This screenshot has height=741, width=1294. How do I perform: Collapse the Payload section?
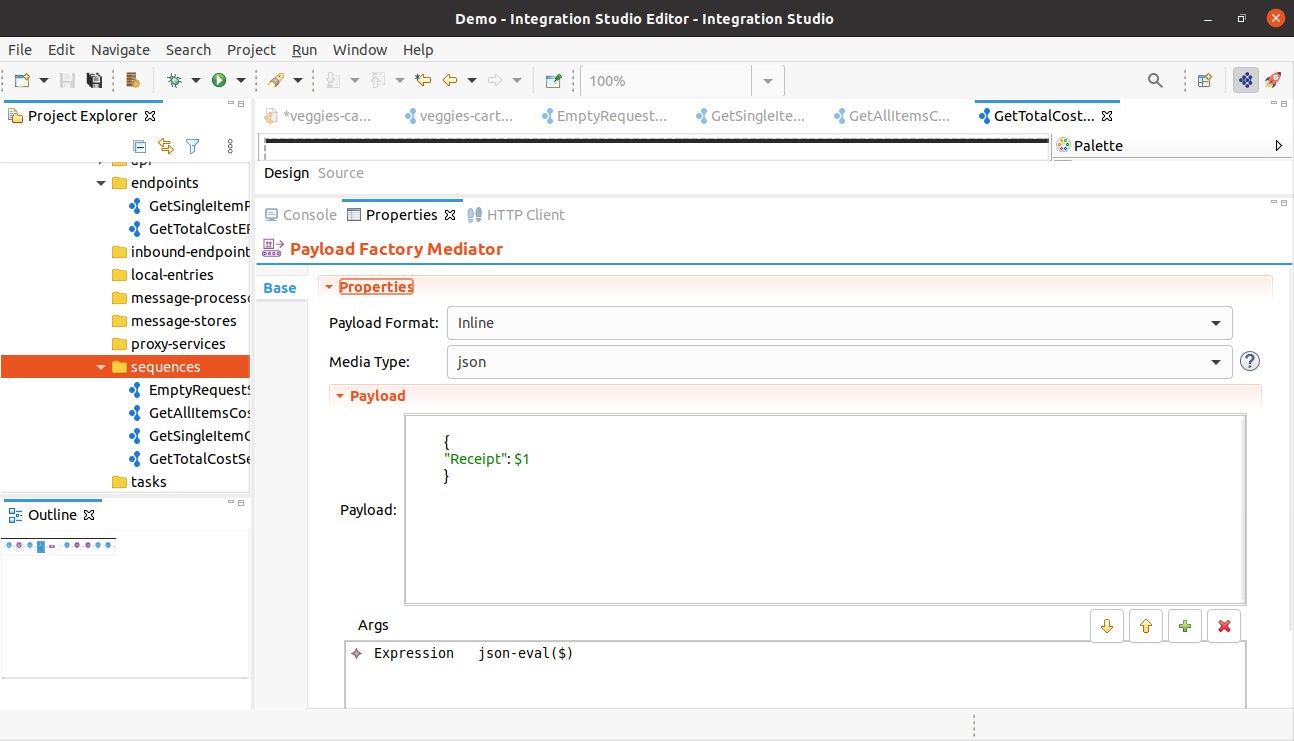click(340, 396)
